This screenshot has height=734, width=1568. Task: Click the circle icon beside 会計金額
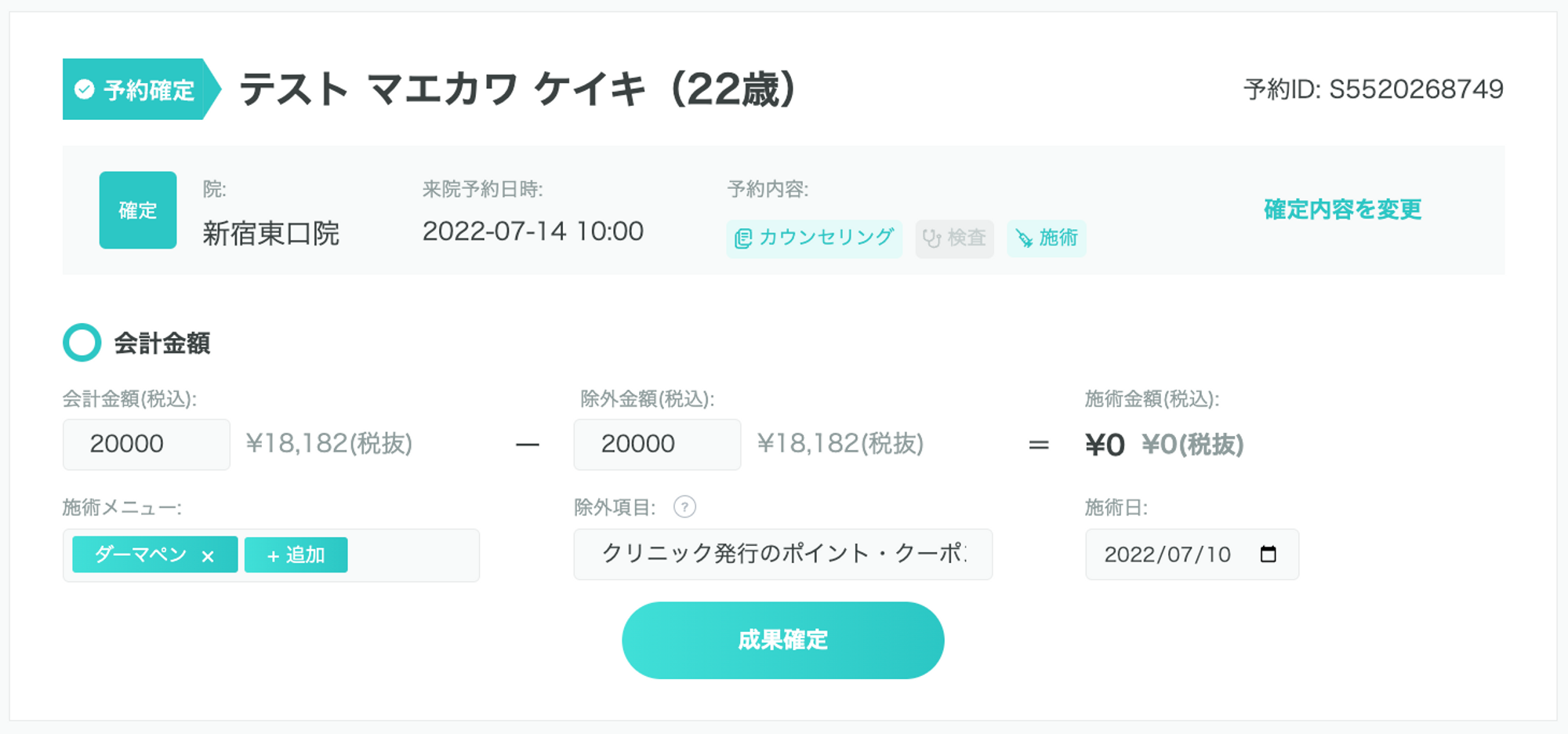coord(82,343)
